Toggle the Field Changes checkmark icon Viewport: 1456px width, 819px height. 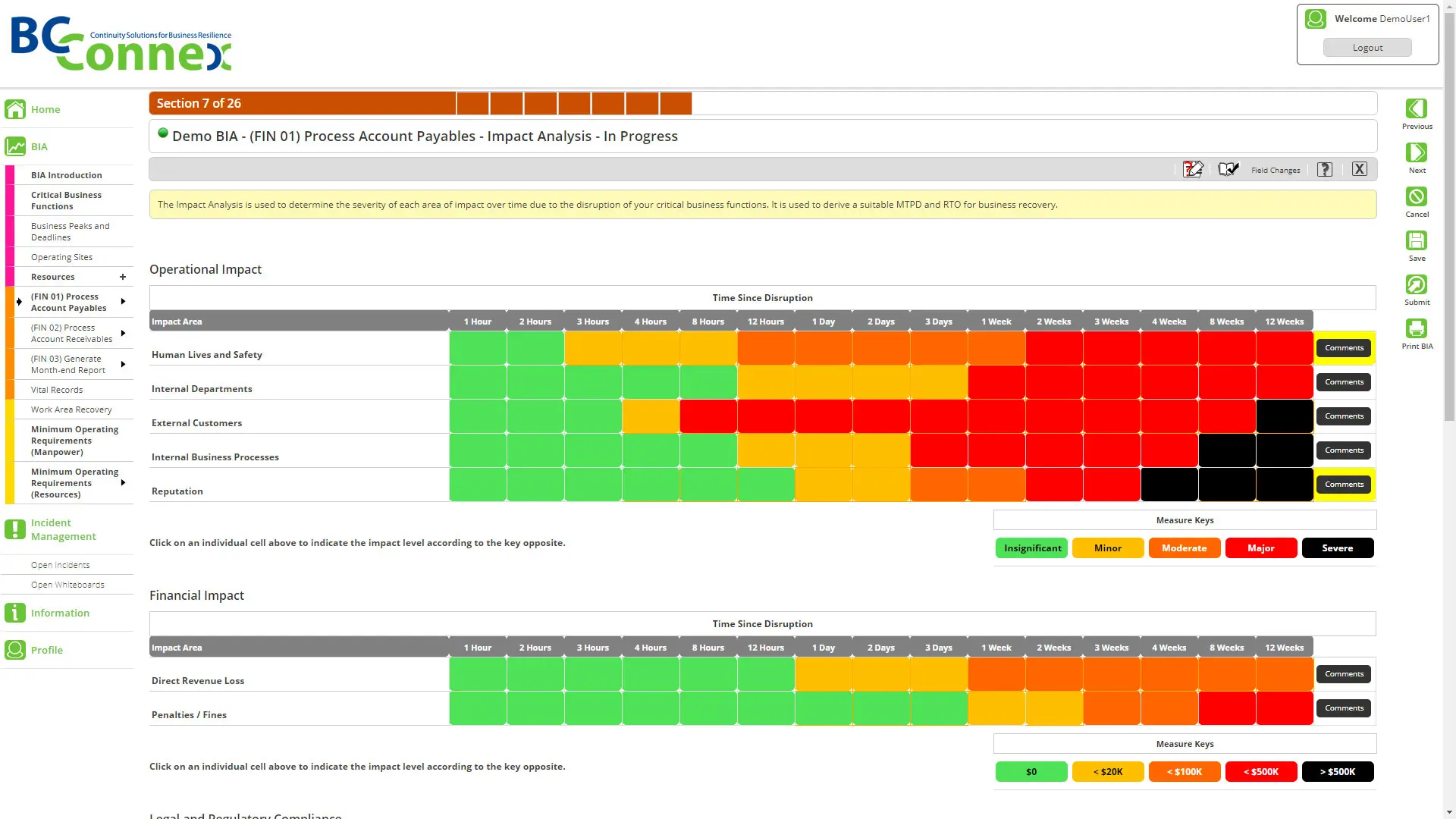1228,169
